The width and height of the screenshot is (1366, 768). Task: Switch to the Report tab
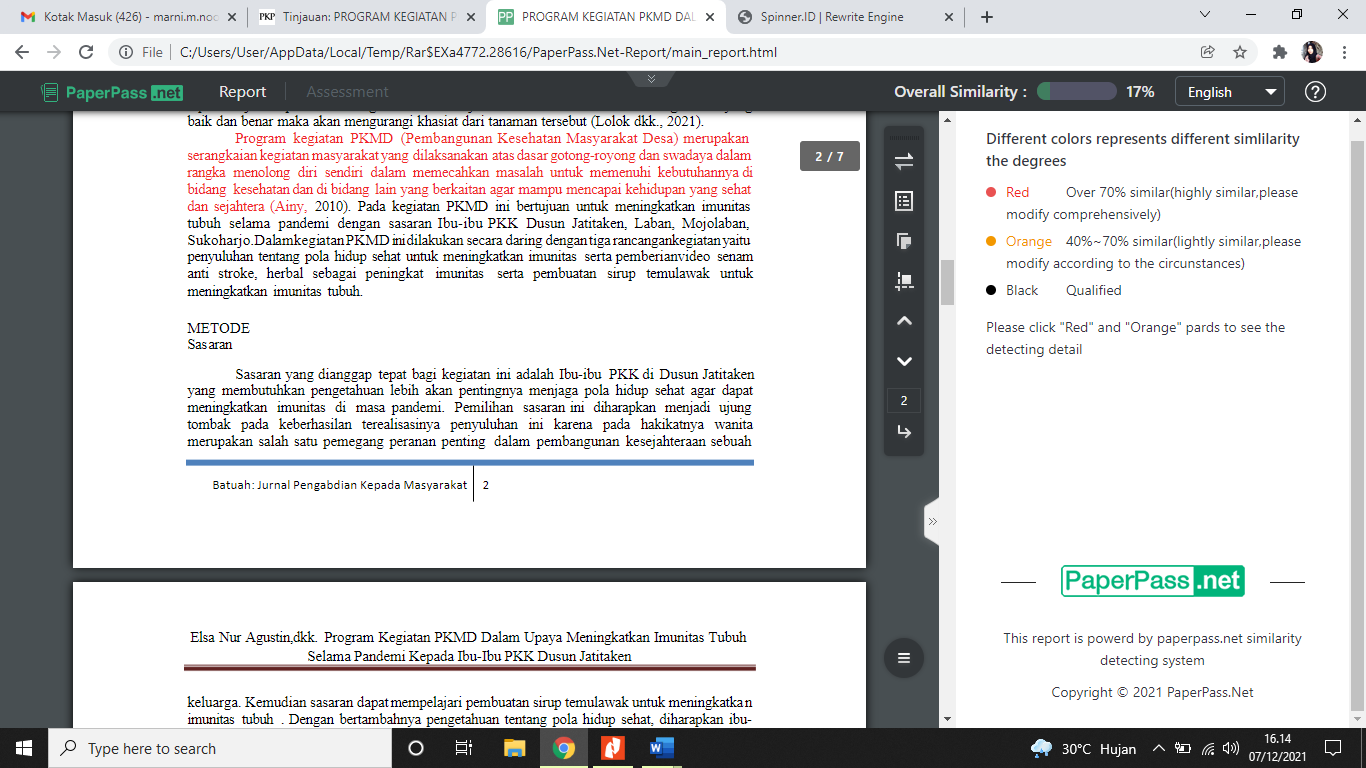242,92
